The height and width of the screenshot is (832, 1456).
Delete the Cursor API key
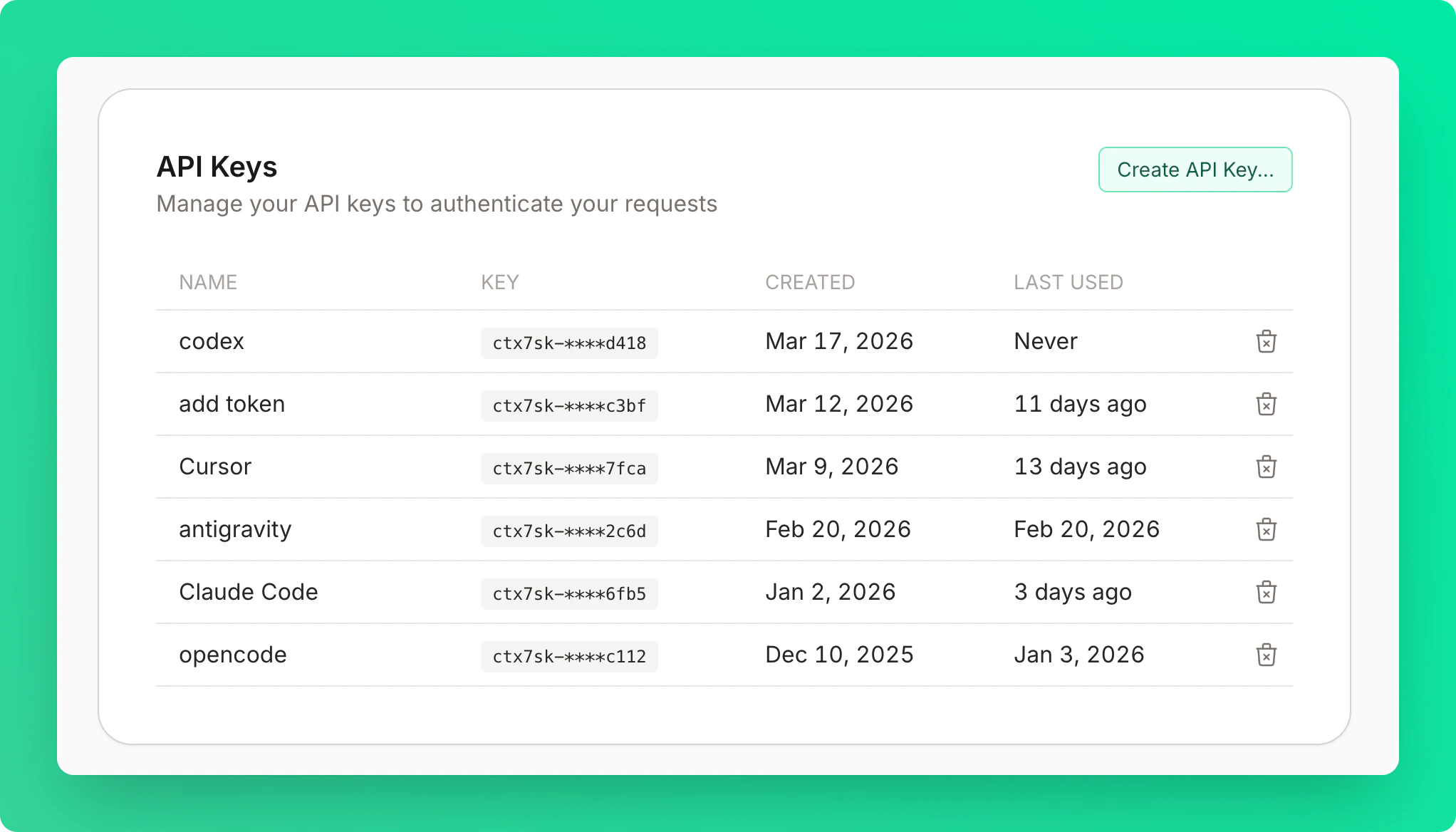(x=1266, y=467)
